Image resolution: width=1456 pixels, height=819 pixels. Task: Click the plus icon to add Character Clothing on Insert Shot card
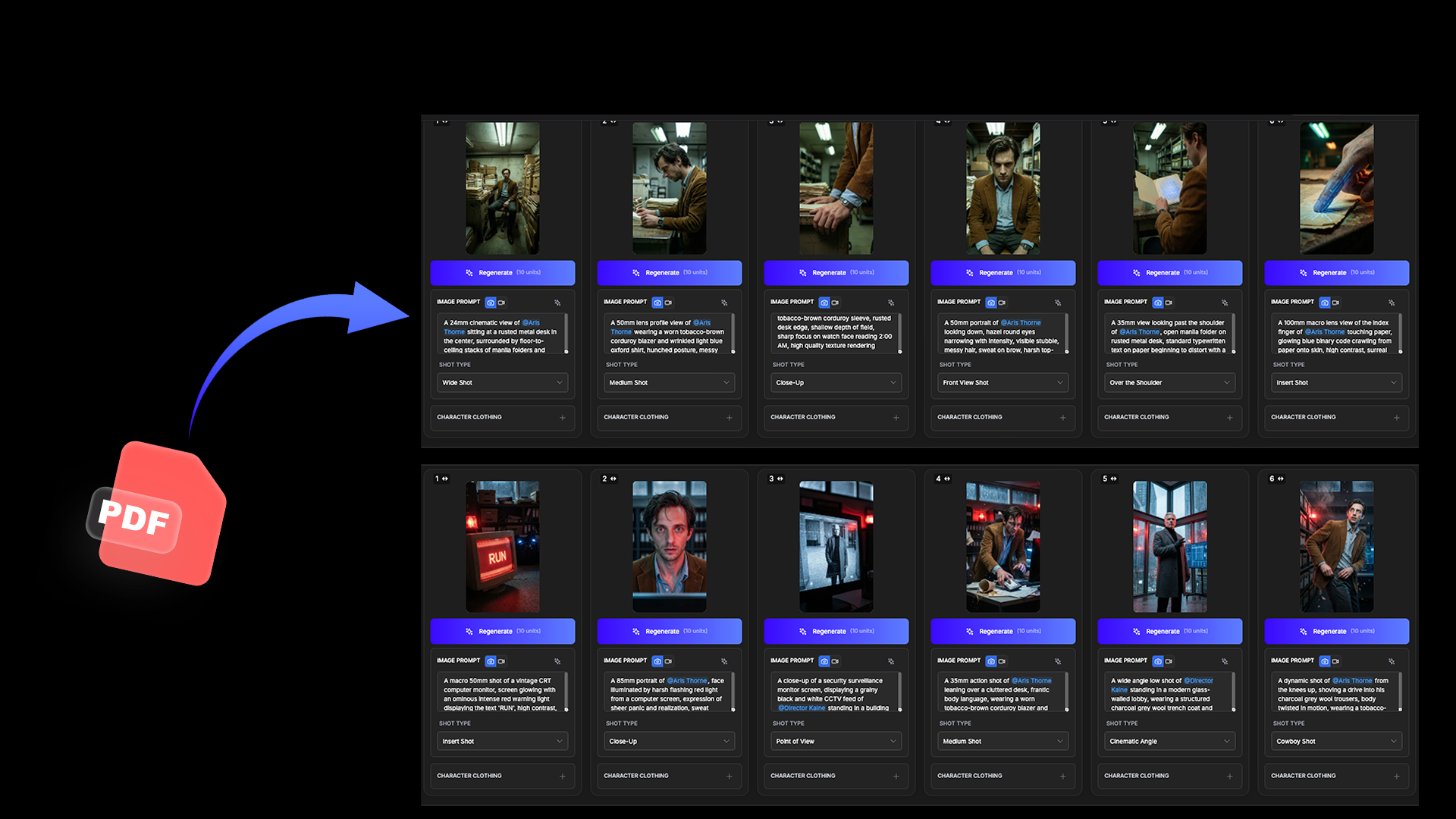coord(1396,418)
